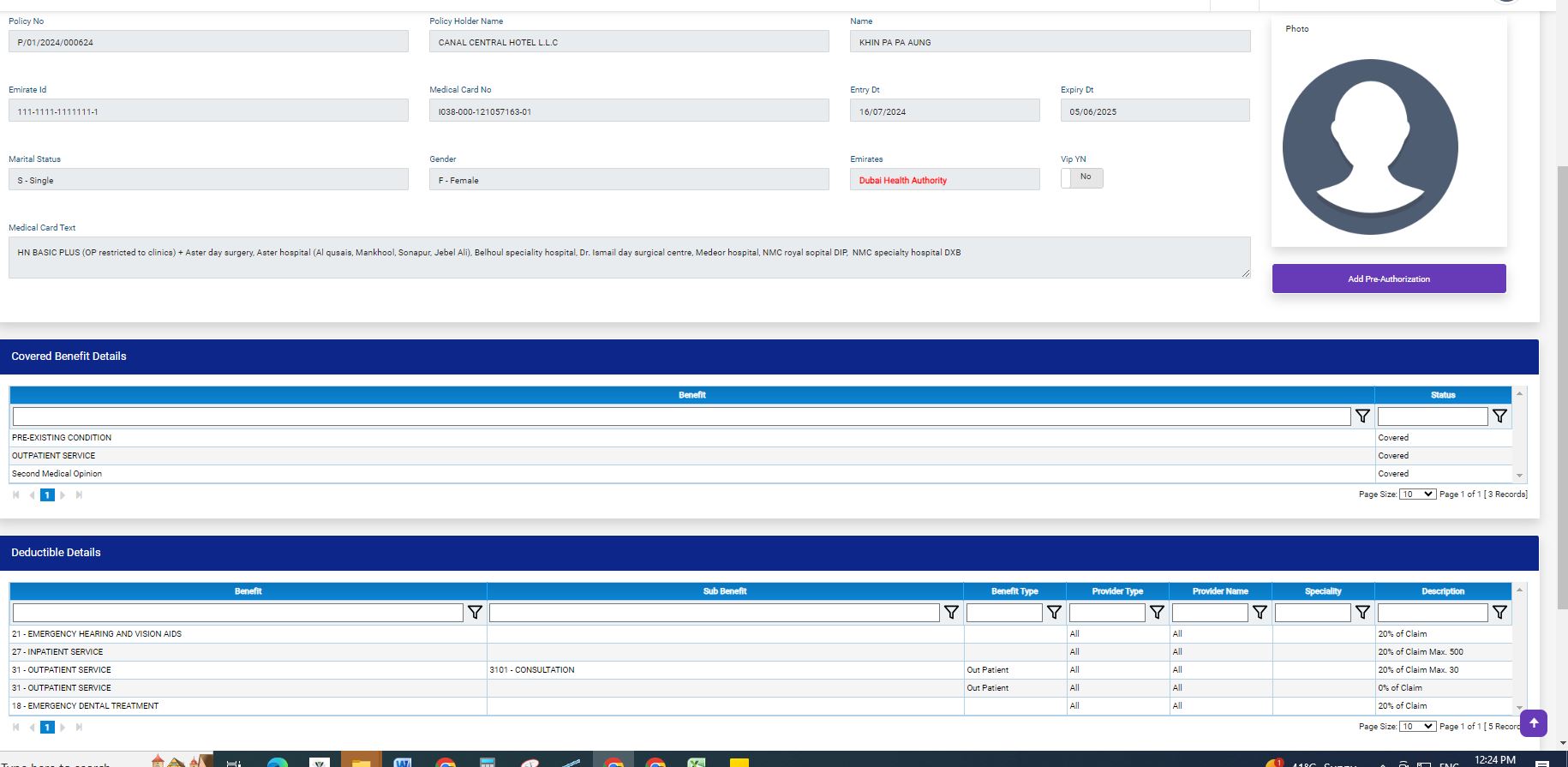
Task: Click the Benefit Type column filter icon
Action: pyautogui.click(x=1054, y=613)
